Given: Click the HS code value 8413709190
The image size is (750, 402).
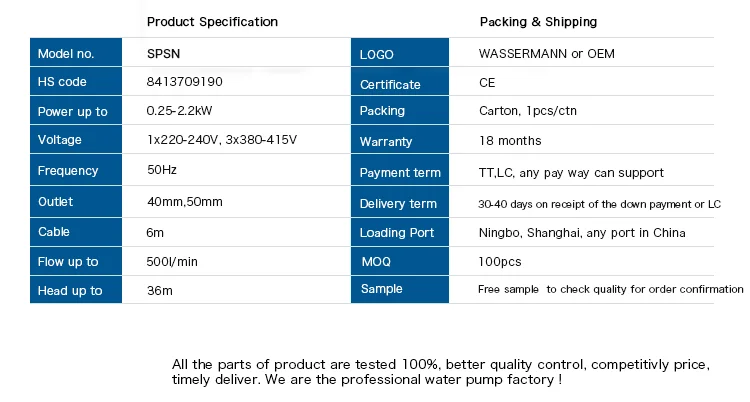Looking at the screenshot, I should coord(185,82).
